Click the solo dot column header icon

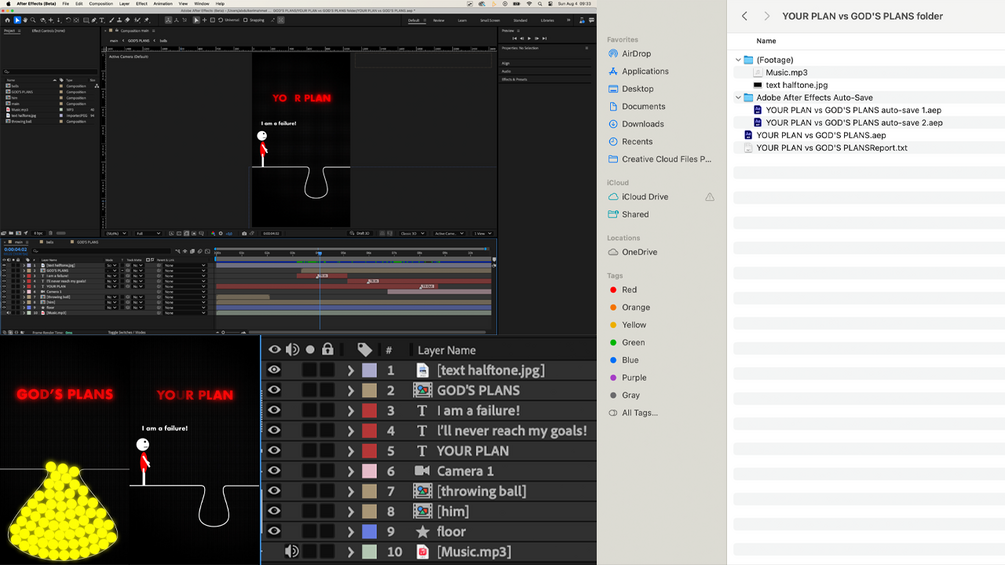310,350
